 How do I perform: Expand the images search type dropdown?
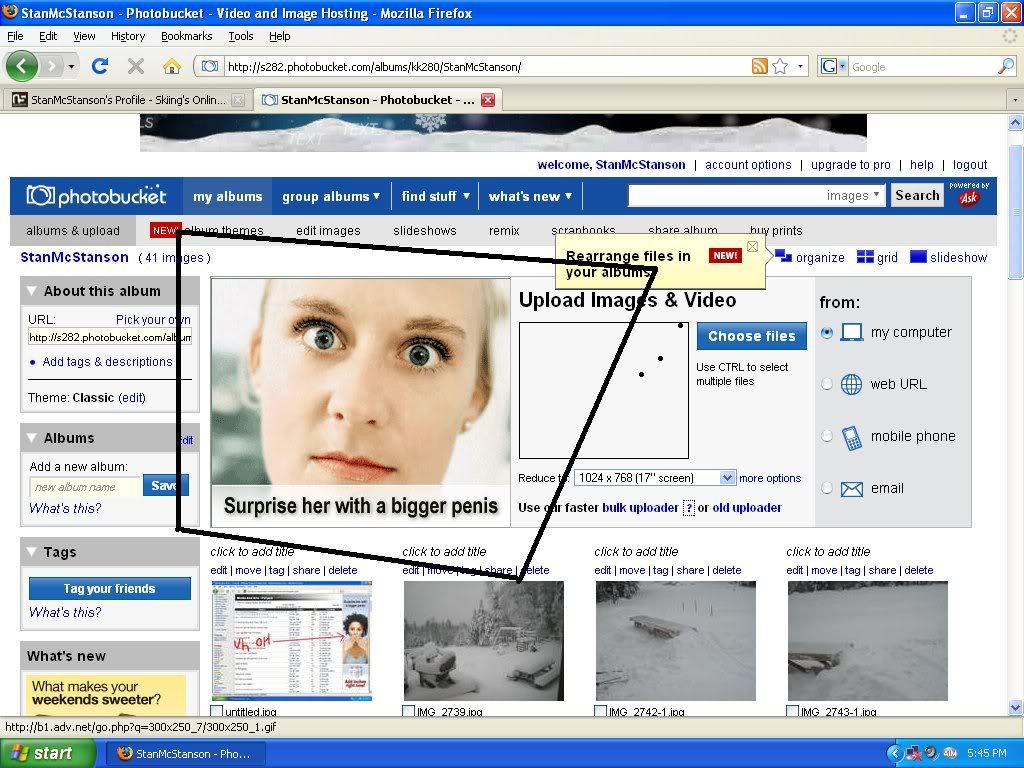click(877, 196)
